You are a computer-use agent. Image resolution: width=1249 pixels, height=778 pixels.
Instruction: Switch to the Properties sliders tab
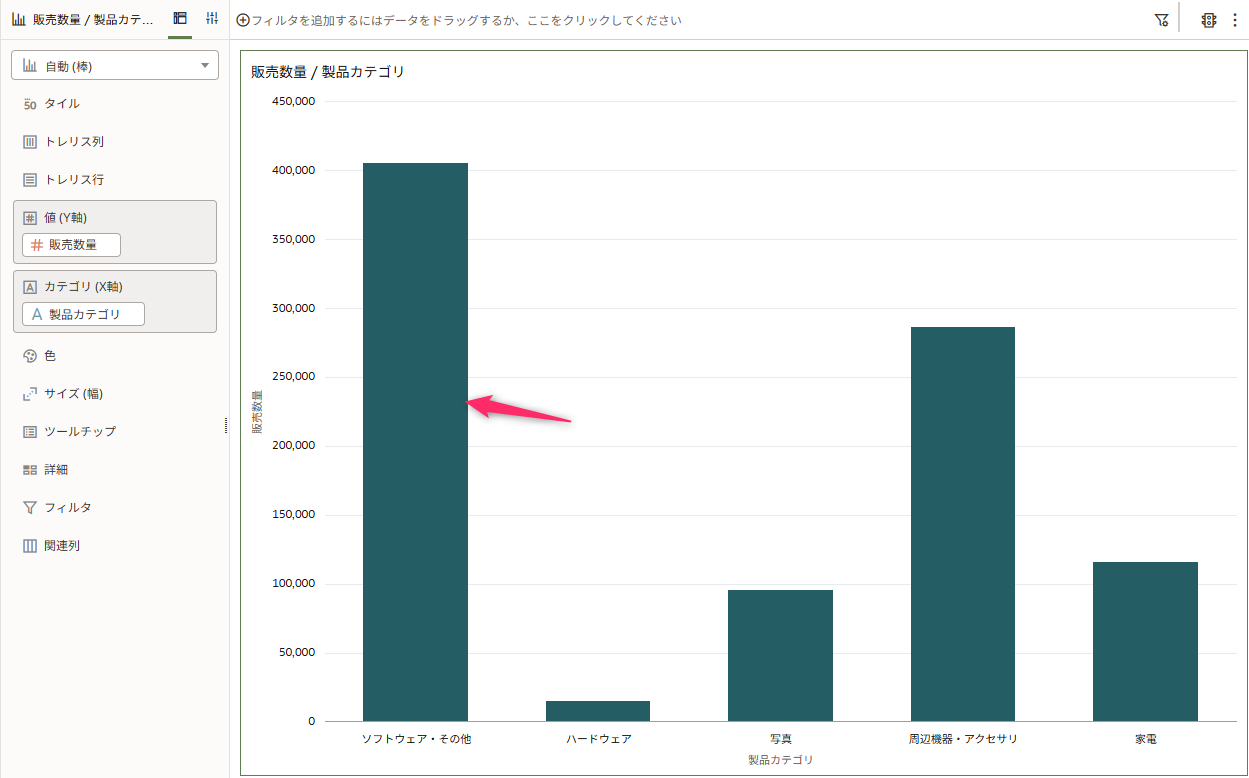pos(212,19)
